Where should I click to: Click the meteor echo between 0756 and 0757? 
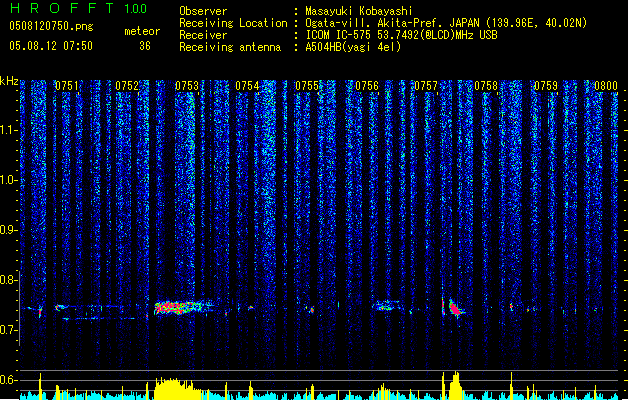pyautogui.click(x=387, y=306)
